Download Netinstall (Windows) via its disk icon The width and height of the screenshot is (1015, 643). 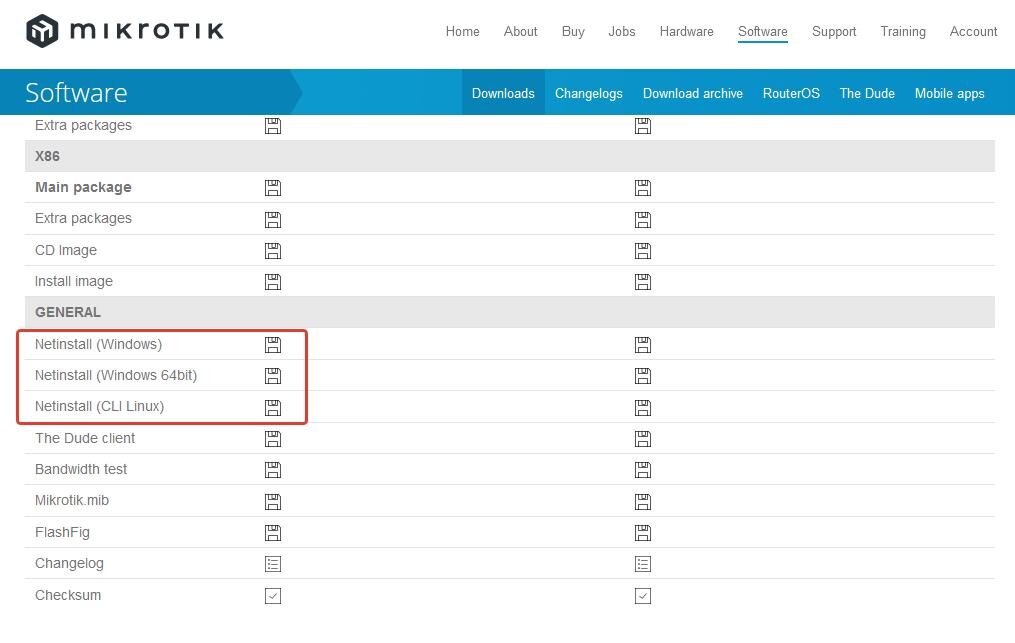[x=273, y=344]
